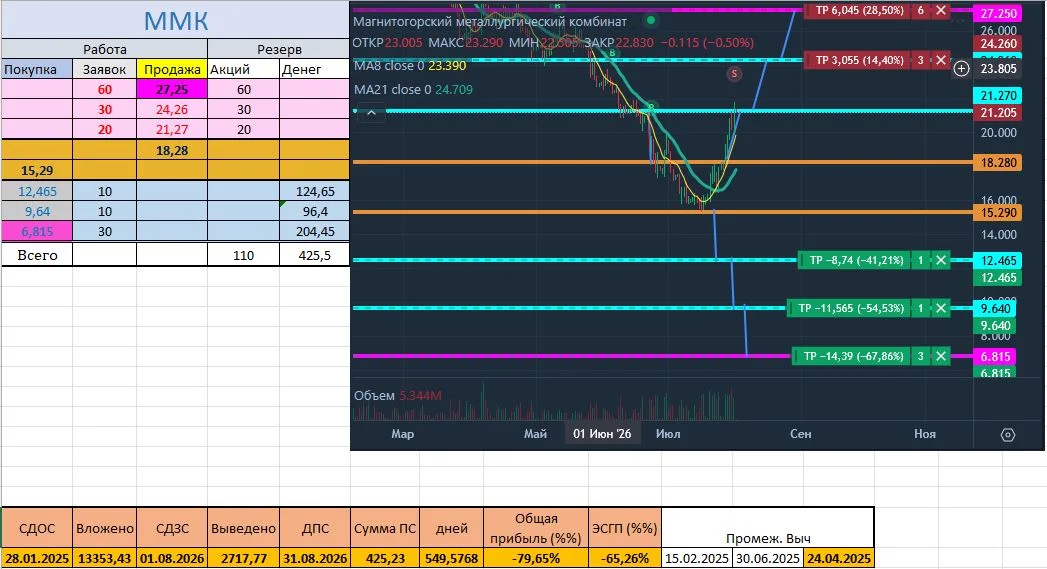Viewport: 1047px width, 569px height.
Task: Select the 24.04.2025 date cell
Action: click(839, 558)
